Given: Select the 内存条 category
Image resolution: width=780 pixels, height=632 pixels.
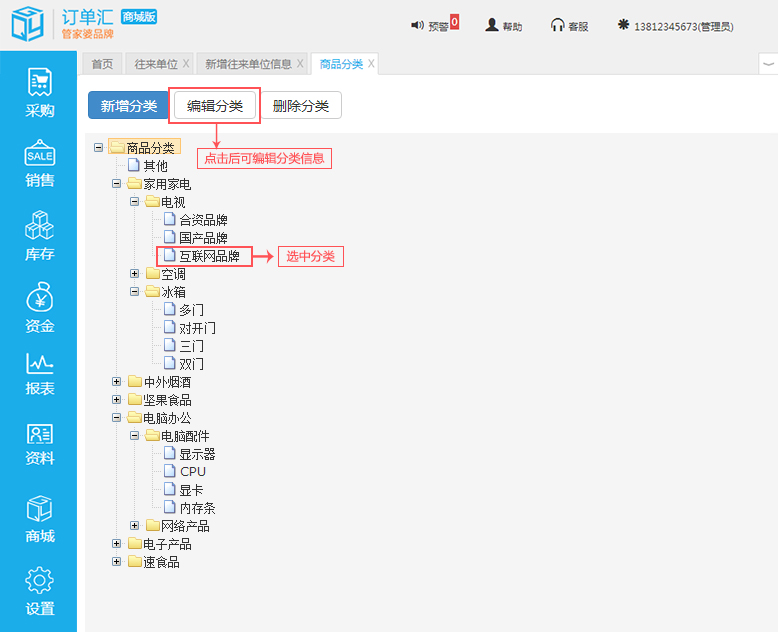Looking at the screenshot, I should click(x=197, y=508).
